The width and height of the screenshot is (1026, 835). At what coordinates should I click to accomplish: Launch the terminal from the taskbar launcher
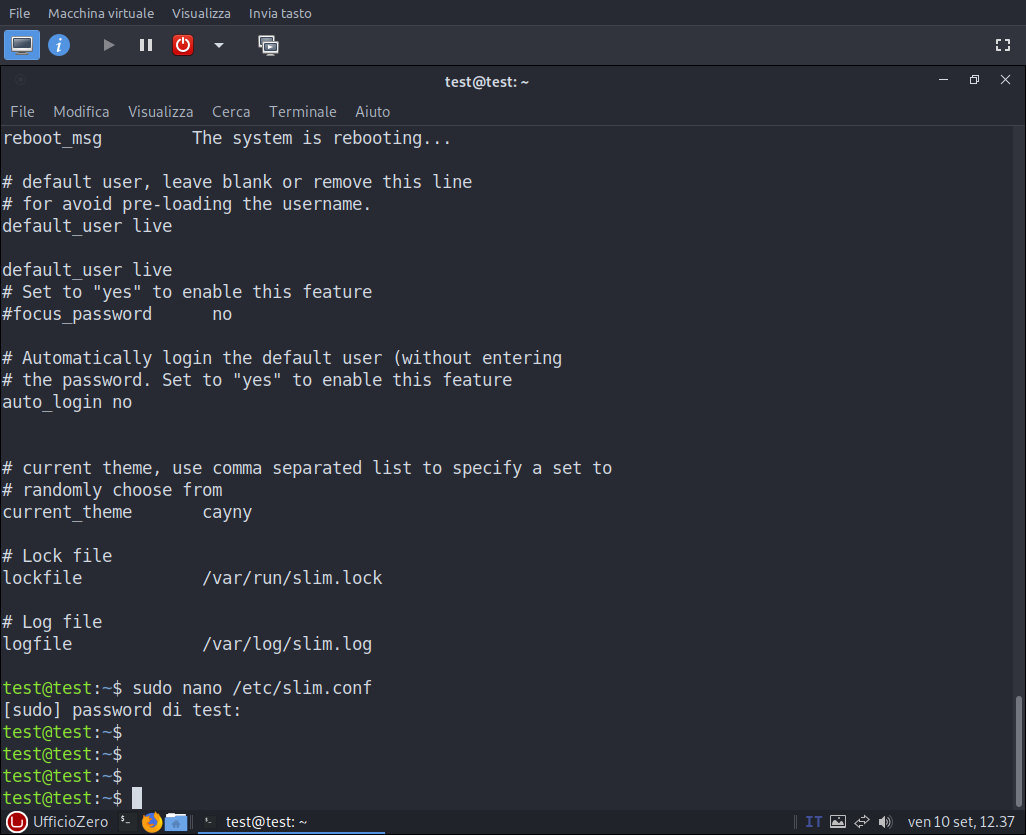click(x=127, y=822)
